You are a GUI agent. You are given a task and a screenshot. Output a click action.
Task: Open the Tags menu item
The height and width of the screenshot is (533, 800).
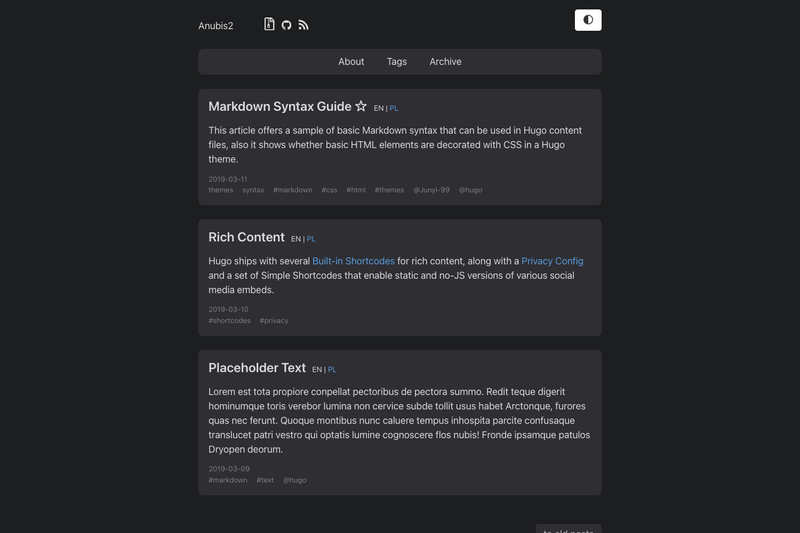[x=396, y=62]
